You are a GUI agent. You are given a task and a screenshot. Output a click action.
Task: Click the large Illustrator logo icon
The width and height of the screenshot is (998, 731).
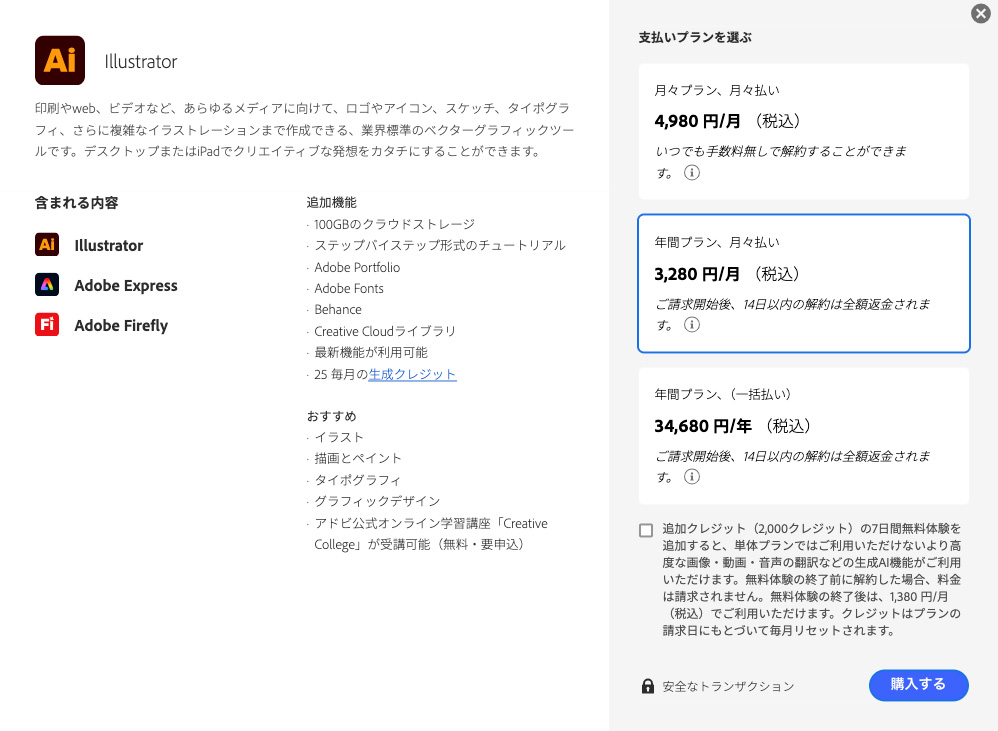coord(60,61)
